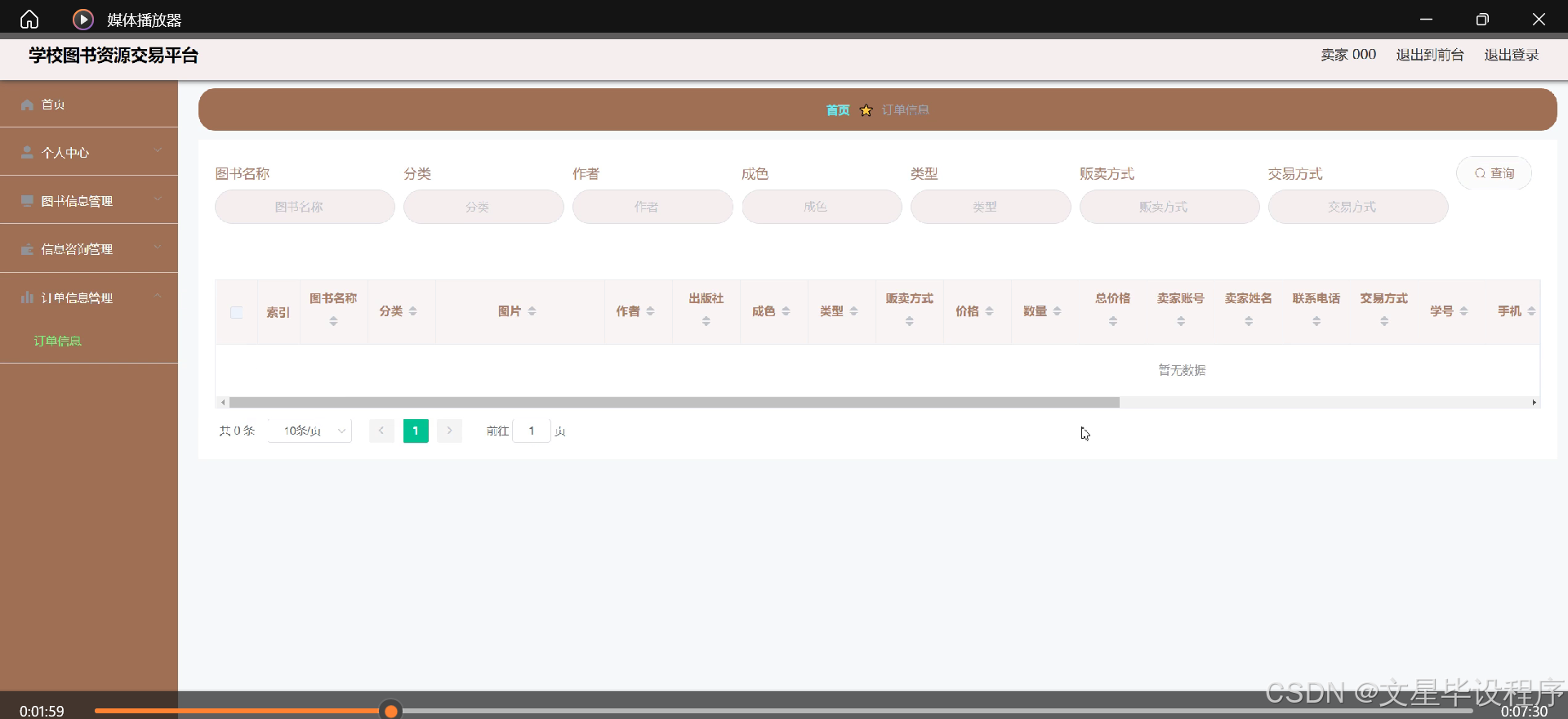Select 订单信息 submenu item

click(57, 341)
